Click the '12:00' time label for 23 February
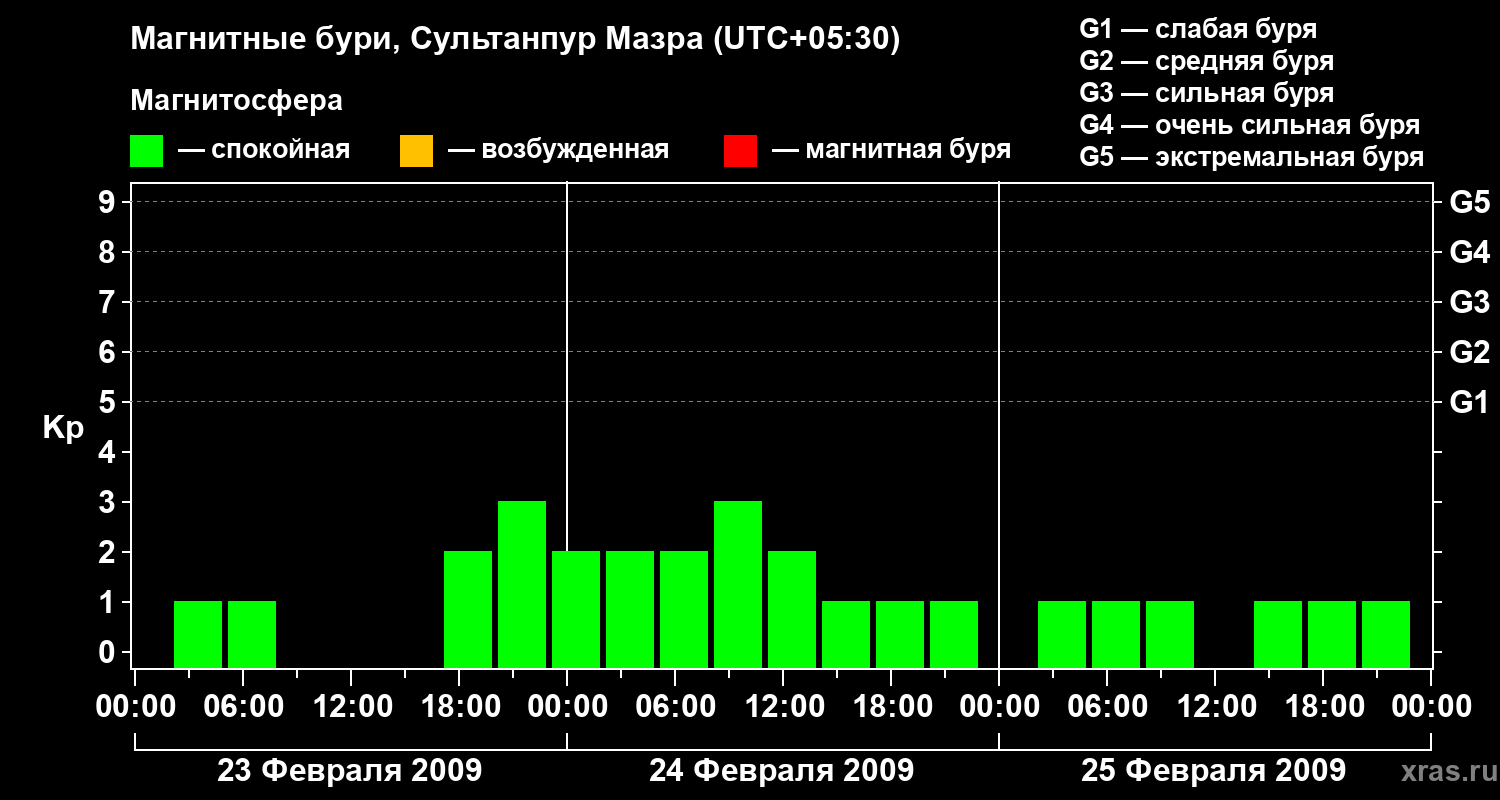The width and height of the screenshot is (1500, 800). pos(351,706)
